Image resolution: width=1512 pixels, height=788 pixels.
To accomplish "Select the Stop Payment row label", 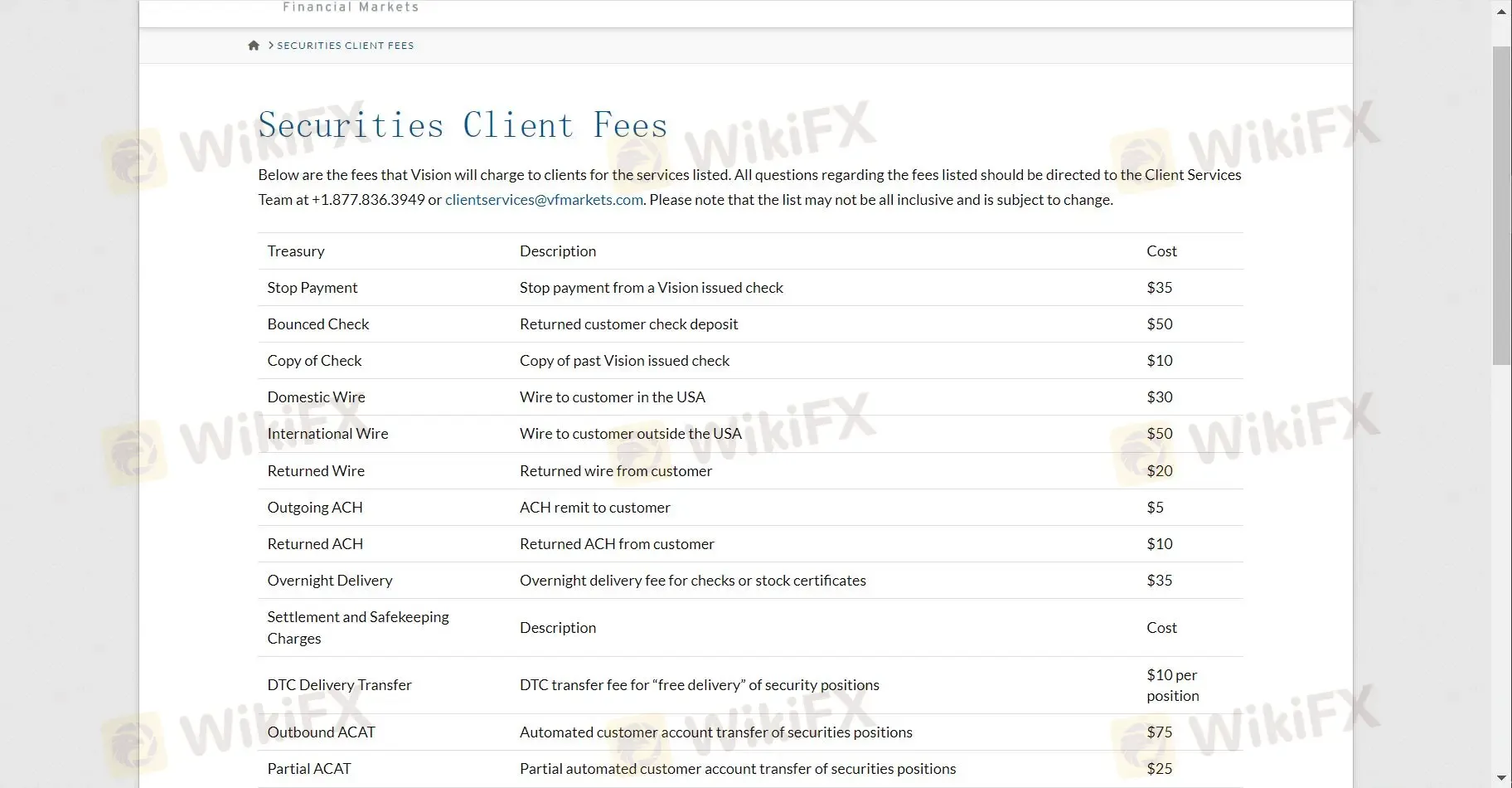I will [x=313, y=288].
